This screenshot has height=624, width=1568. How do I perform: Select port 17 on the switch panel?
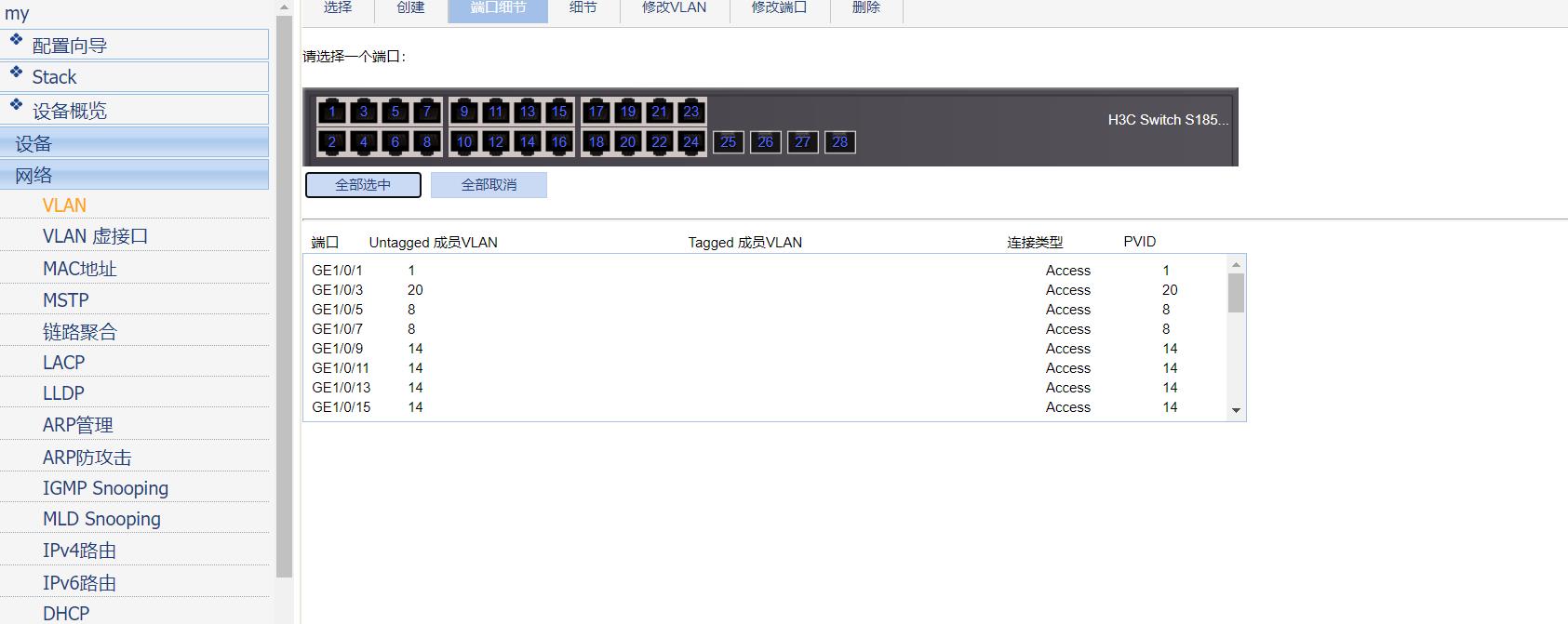click(596, 112)
